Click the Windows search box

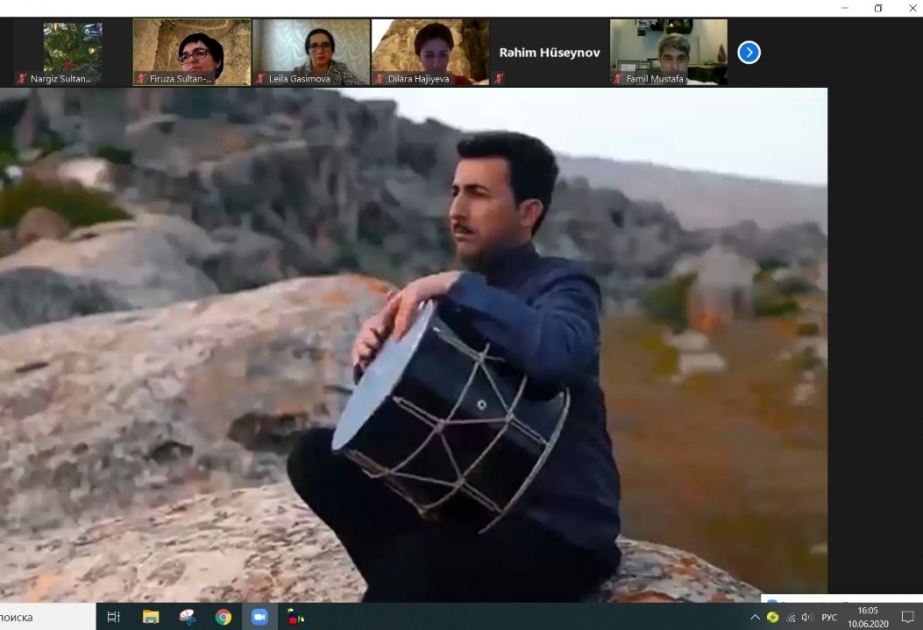point(47,616)
